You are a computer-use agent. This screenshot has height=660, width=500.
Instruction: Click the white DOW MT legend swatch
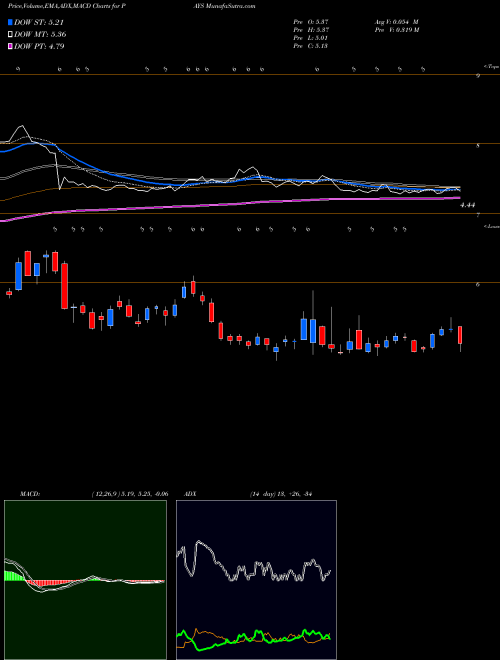(x=11, y=35)
